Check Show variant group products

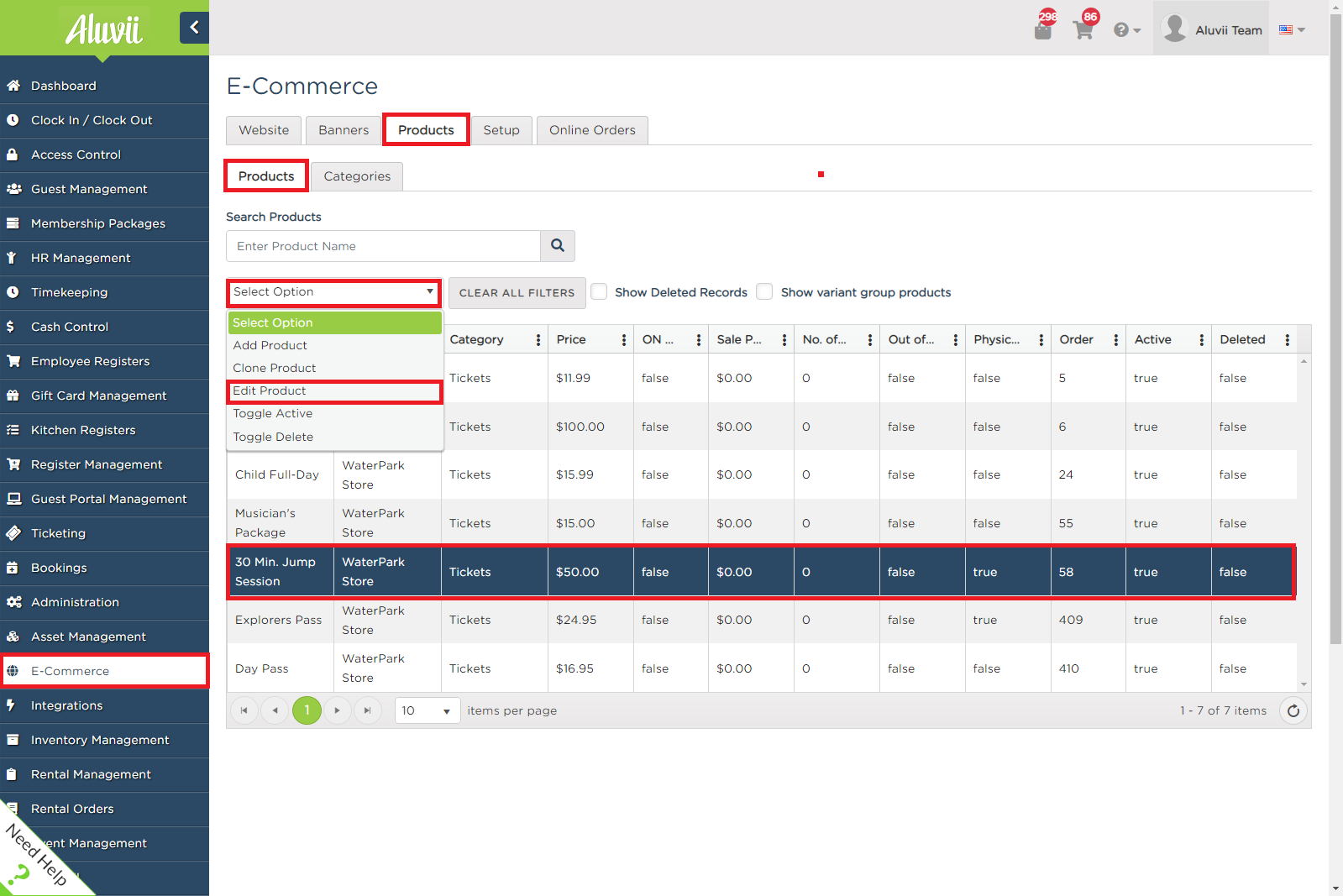pos(764,291)
